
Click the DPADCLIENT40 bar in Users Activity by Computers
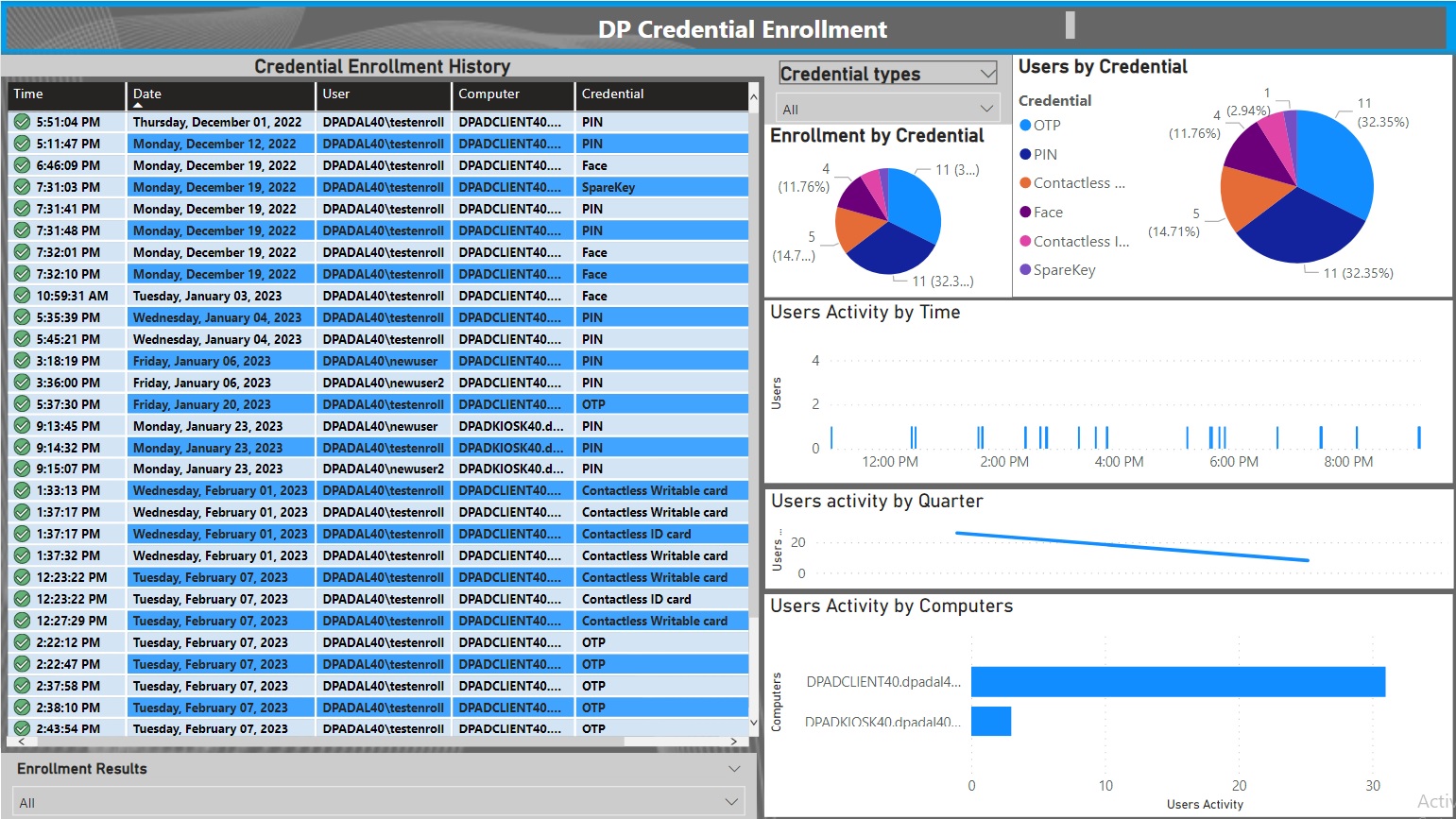coord(1176,681)
